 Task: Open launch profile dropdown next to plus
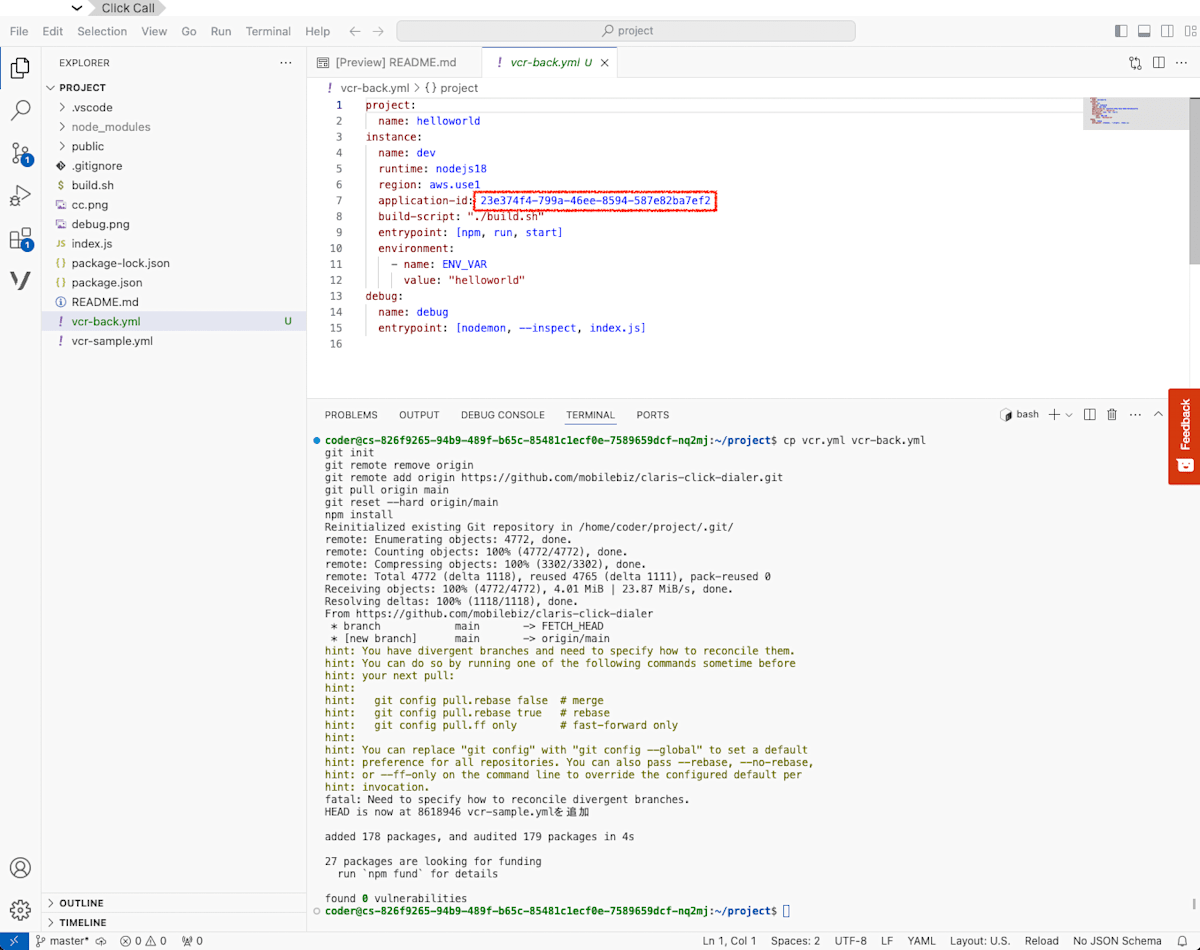(1069, 414)
